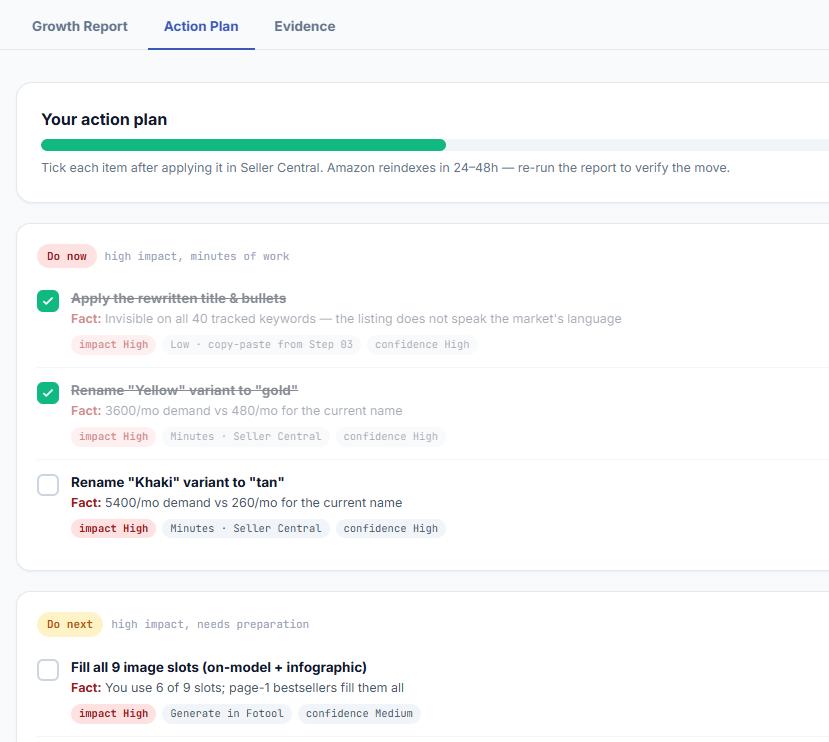This screenshot has height=742, width=829.
Task: Click 'high impact, minutes of work' label
Action: [x=197, y=257]
